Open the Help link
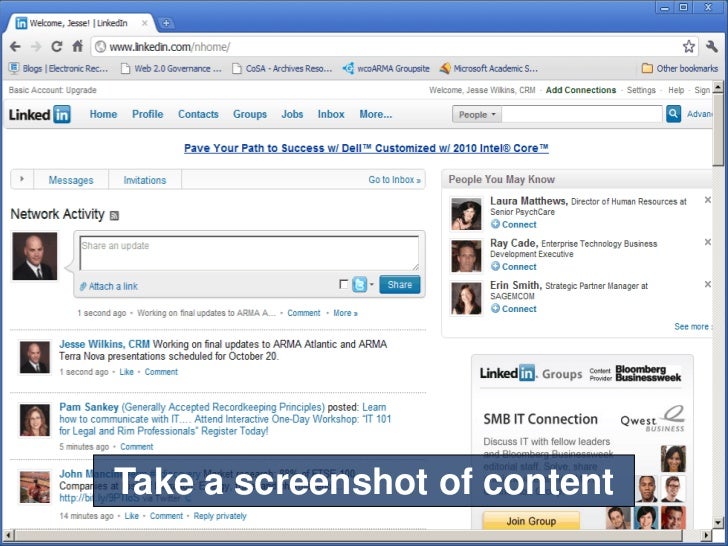The height and width of the screenshot is (546, 728). point(676,90)
